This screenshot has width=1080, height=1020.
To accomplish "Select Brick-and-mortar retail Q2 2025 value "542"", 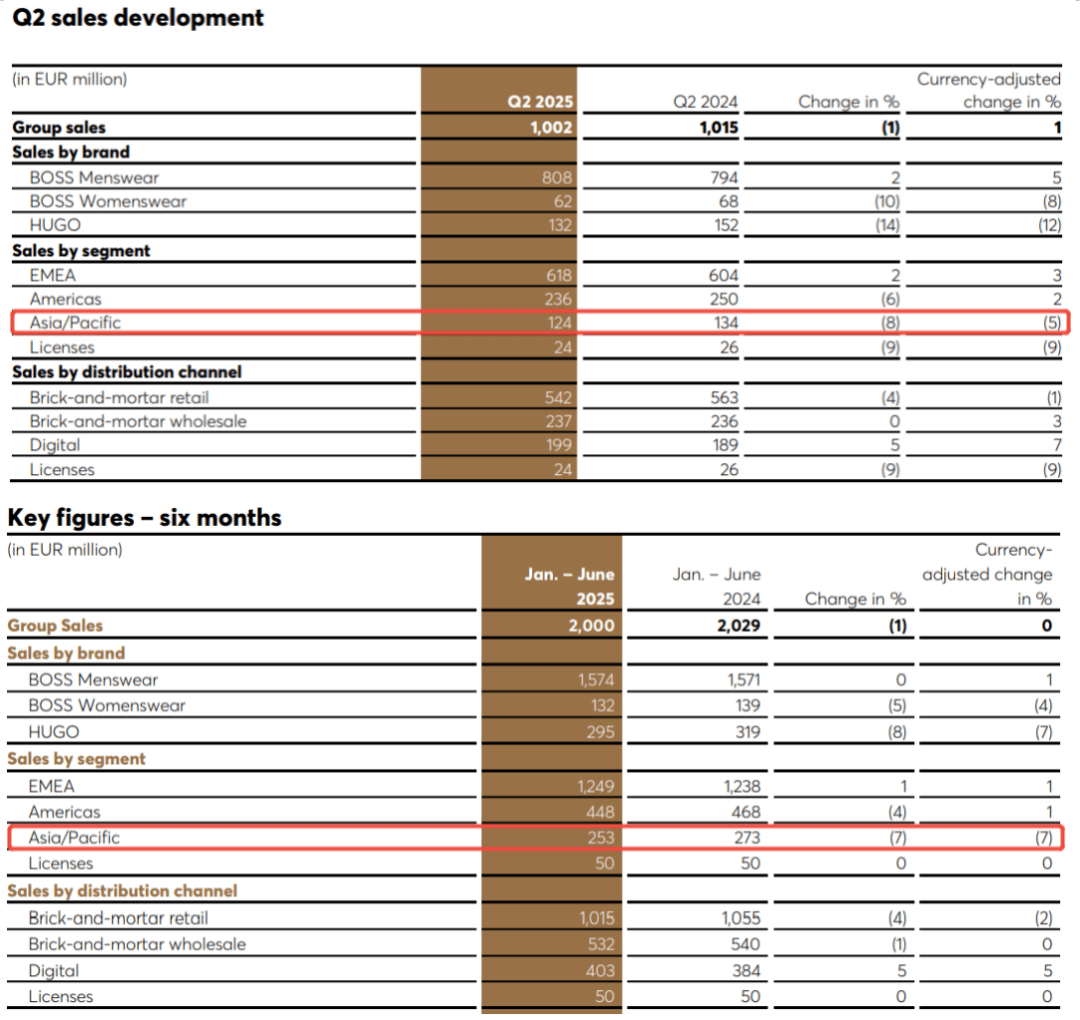I will click(x=558, y=397).
